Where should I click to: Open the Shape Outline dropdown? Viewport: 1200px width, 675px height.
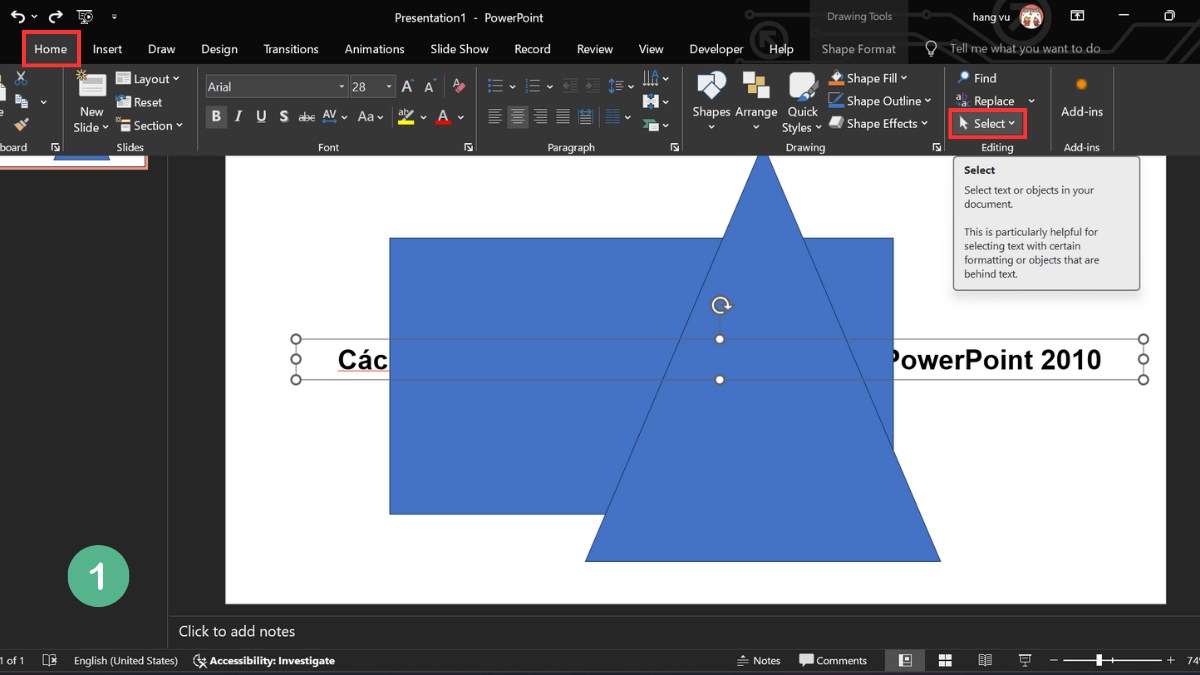pyautogui.click(x=880, y=101)
